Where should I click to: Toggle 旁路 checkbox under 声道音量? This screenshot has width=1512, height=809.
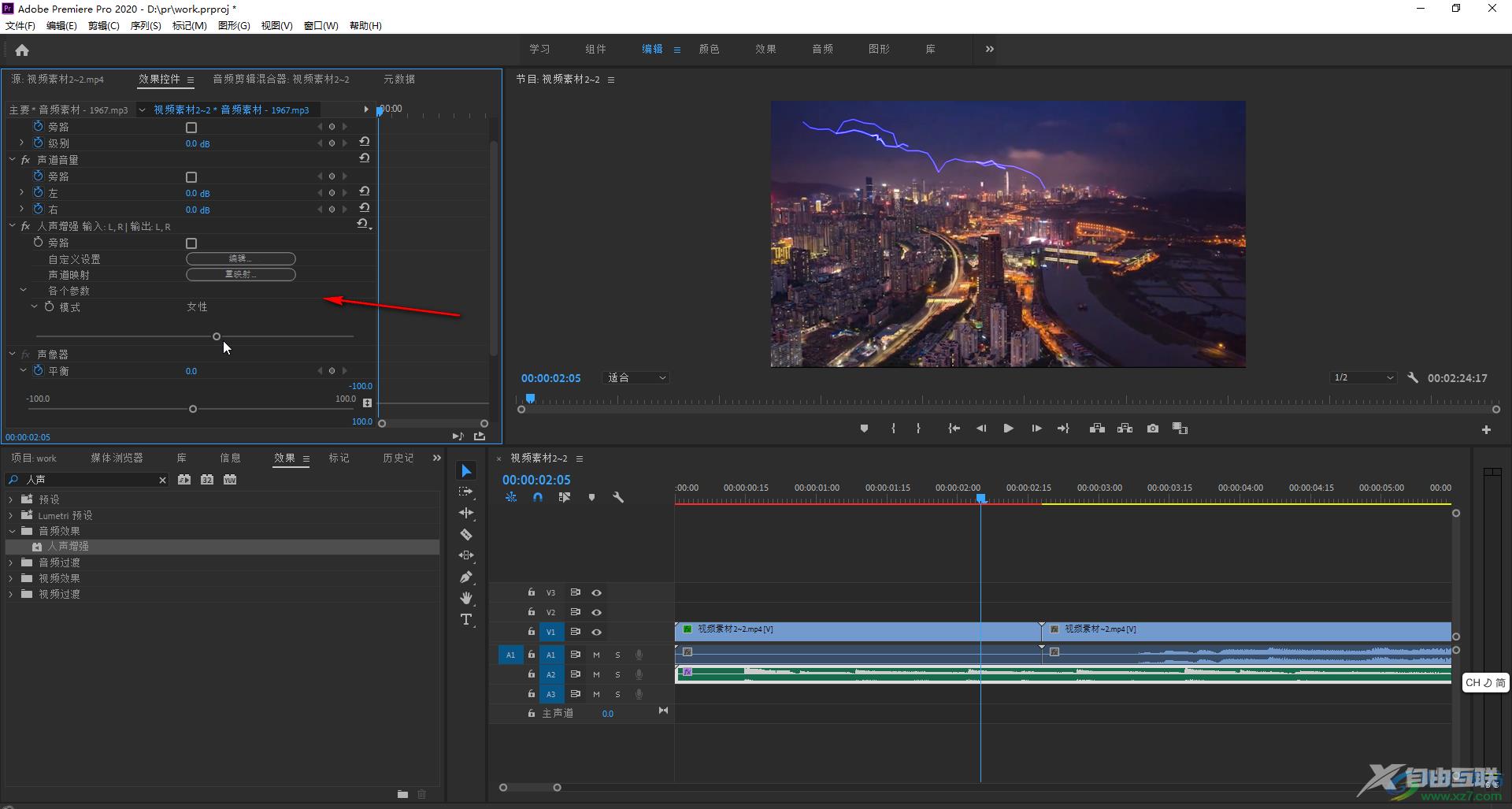tap(191, 177)
